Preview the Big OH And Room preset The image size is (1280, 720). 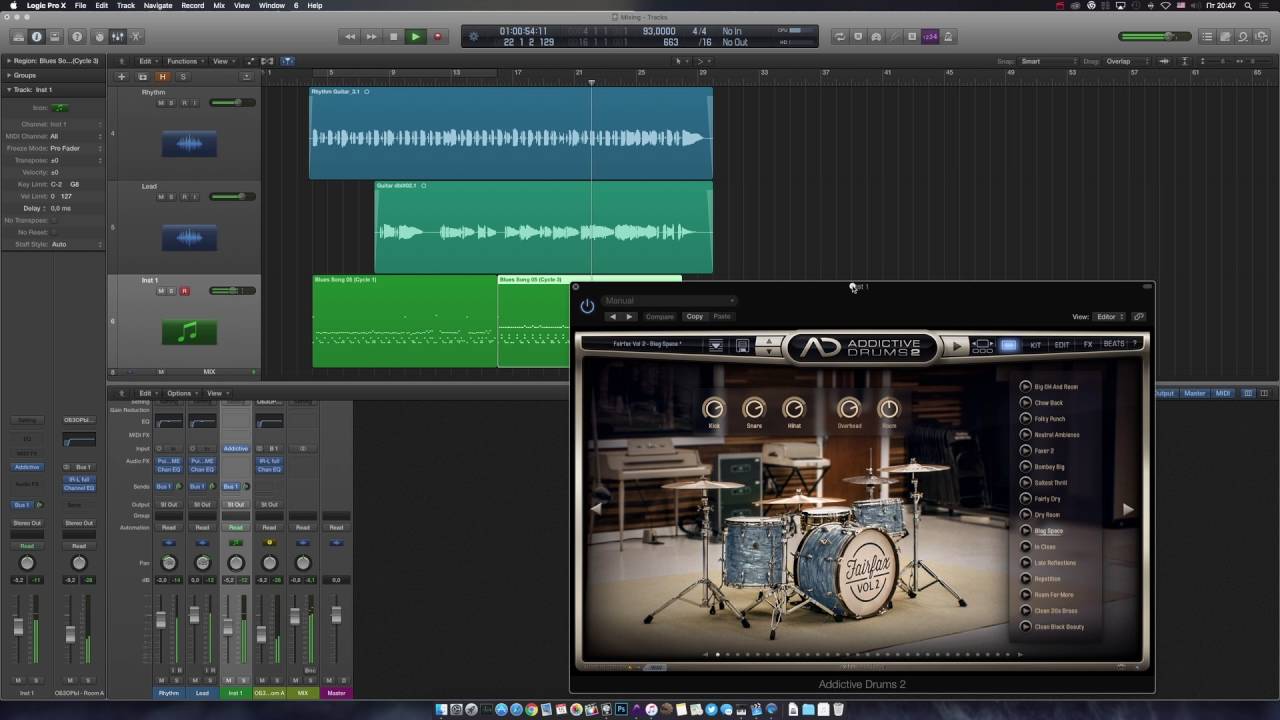[1025, 387]
